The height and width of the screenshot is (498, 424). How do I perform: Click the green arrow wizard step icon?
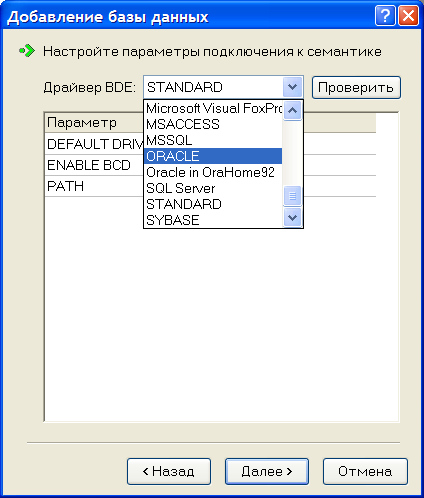(27, 51)
